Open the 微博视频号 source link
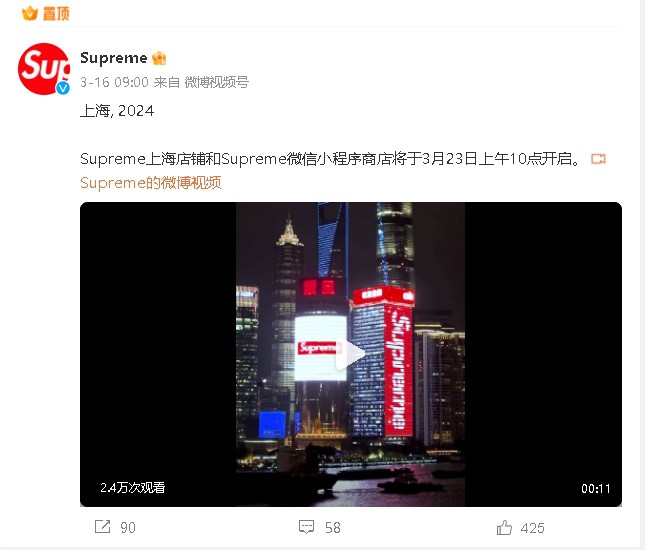This screenshot has width=645, height=550. coord(216,82)
